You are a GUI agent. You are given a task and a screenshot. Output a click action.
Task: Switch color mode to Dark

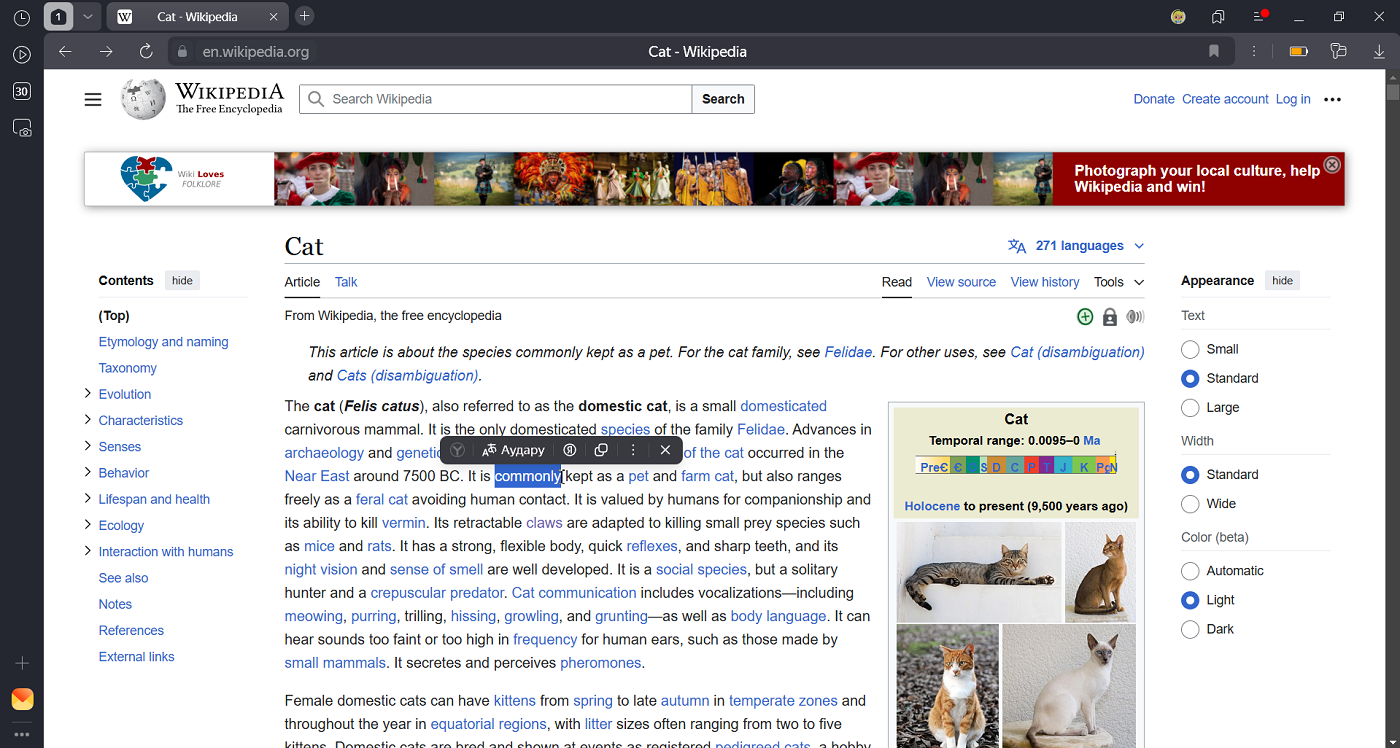[1190, 629]
